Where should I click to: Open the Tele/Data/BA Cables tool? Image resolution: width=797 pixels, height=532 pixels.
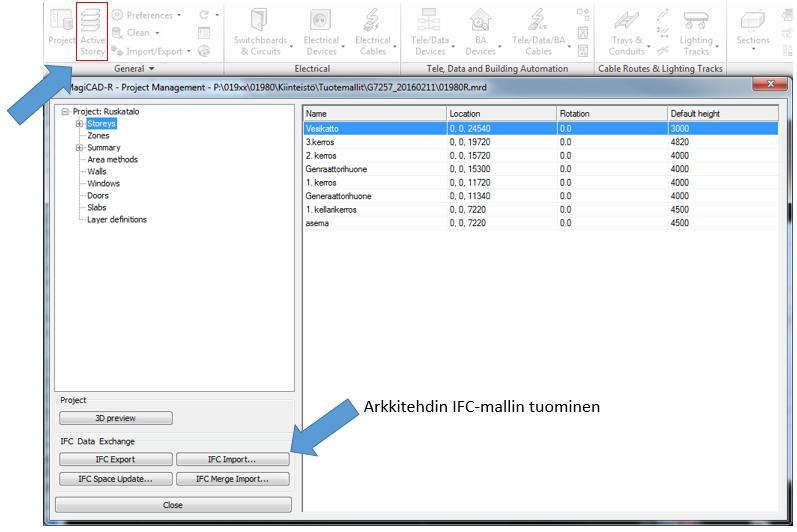click(539, 32)
